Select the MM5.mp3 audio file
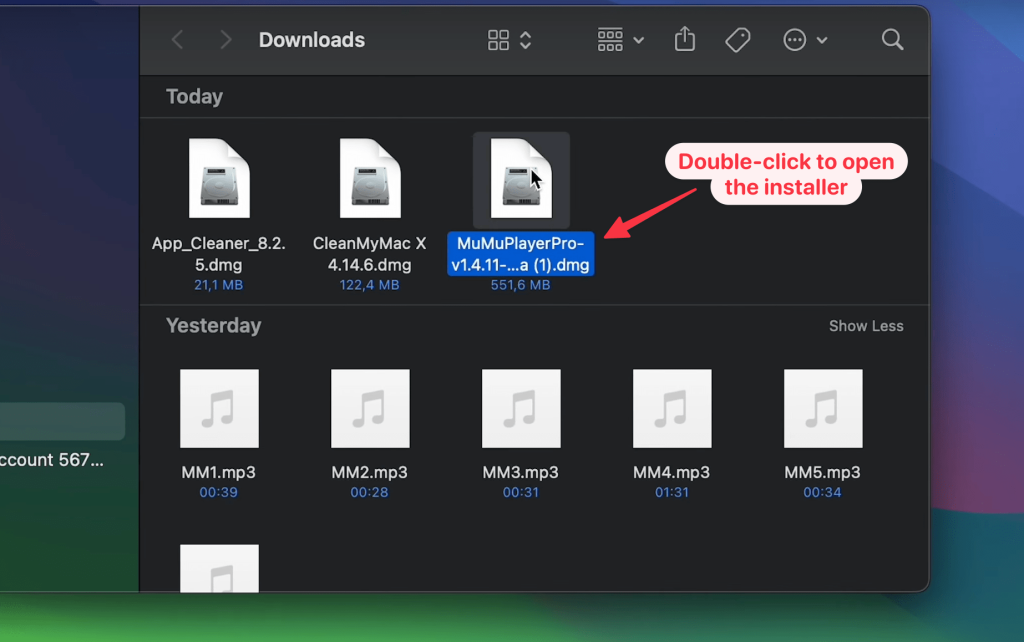 coord(822,408)
